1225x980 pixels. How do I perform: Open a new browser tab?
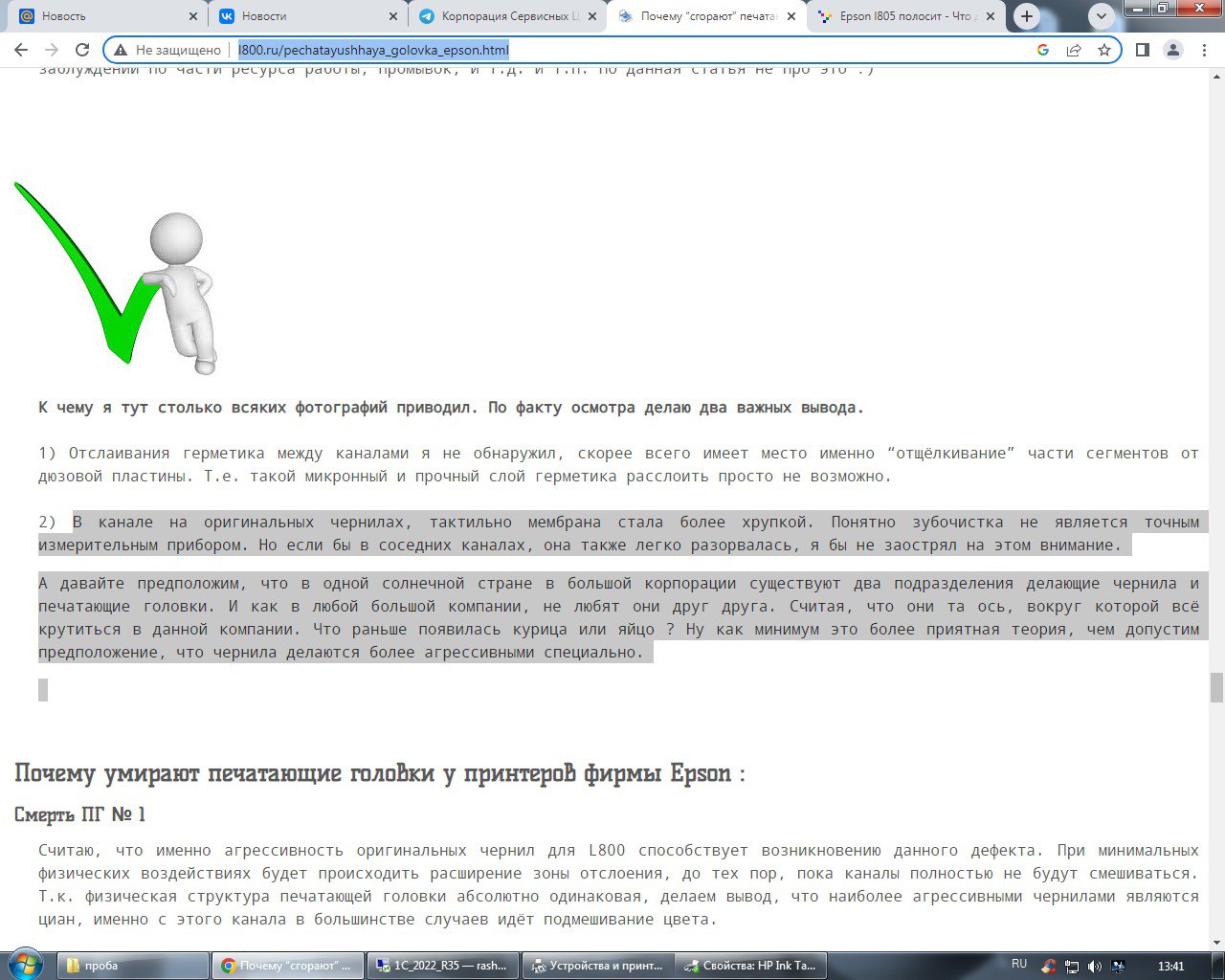(x=1027, y=16)
